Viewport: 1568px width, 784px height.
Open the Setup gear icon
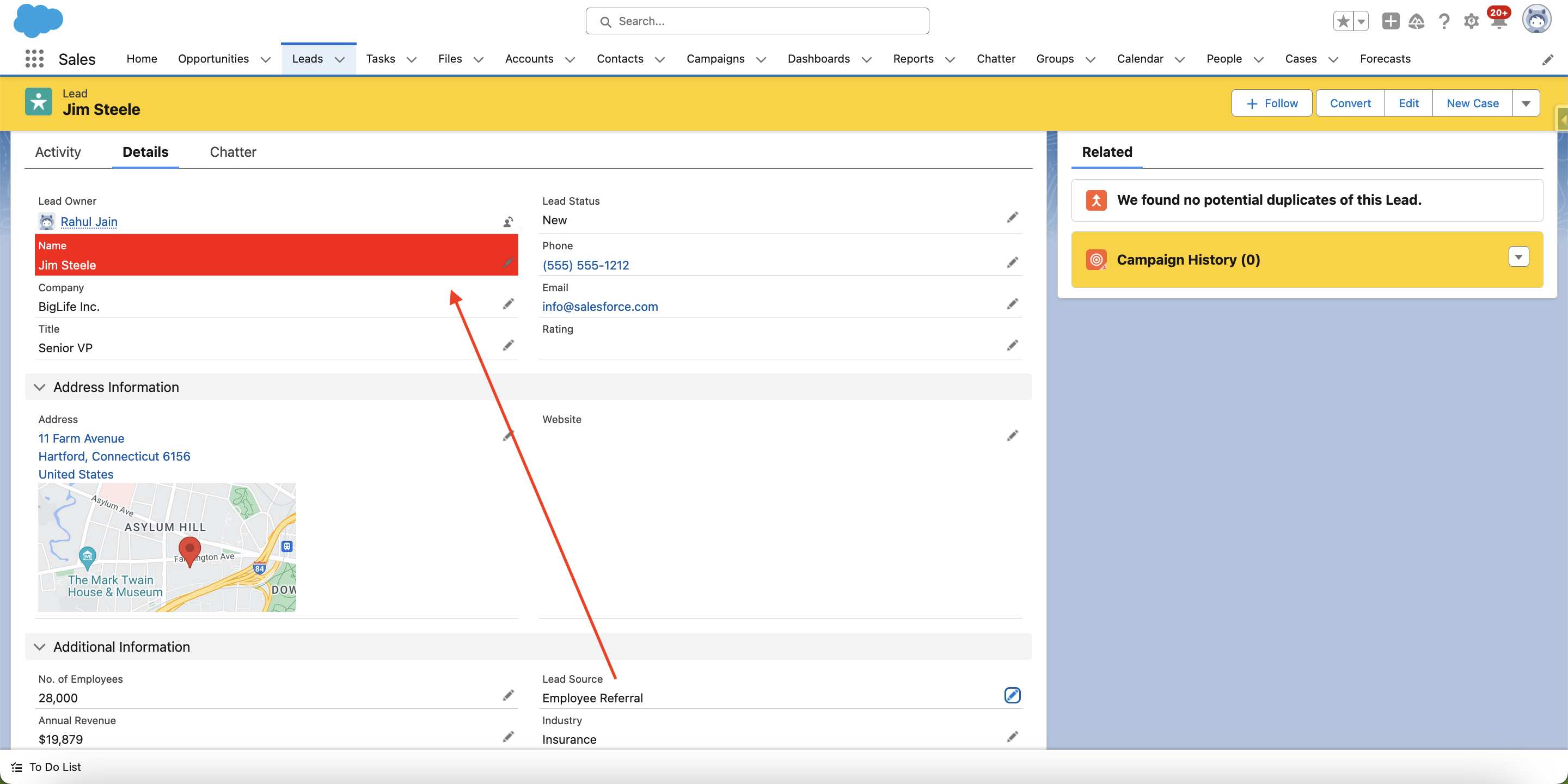point(1471,21)
